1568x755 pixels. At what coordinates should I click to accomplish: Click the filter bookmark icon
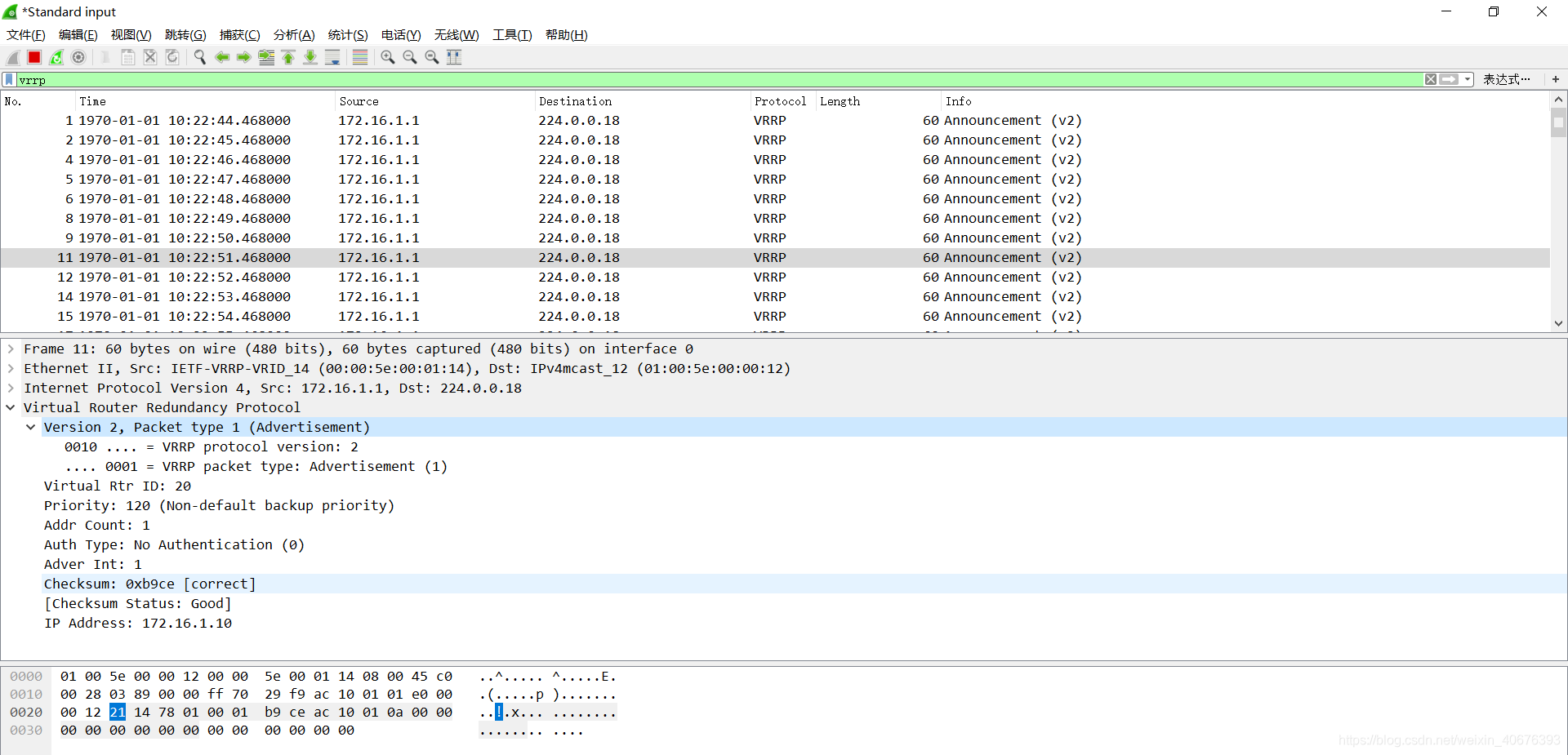pyautogui.click(x=9, y=79)
